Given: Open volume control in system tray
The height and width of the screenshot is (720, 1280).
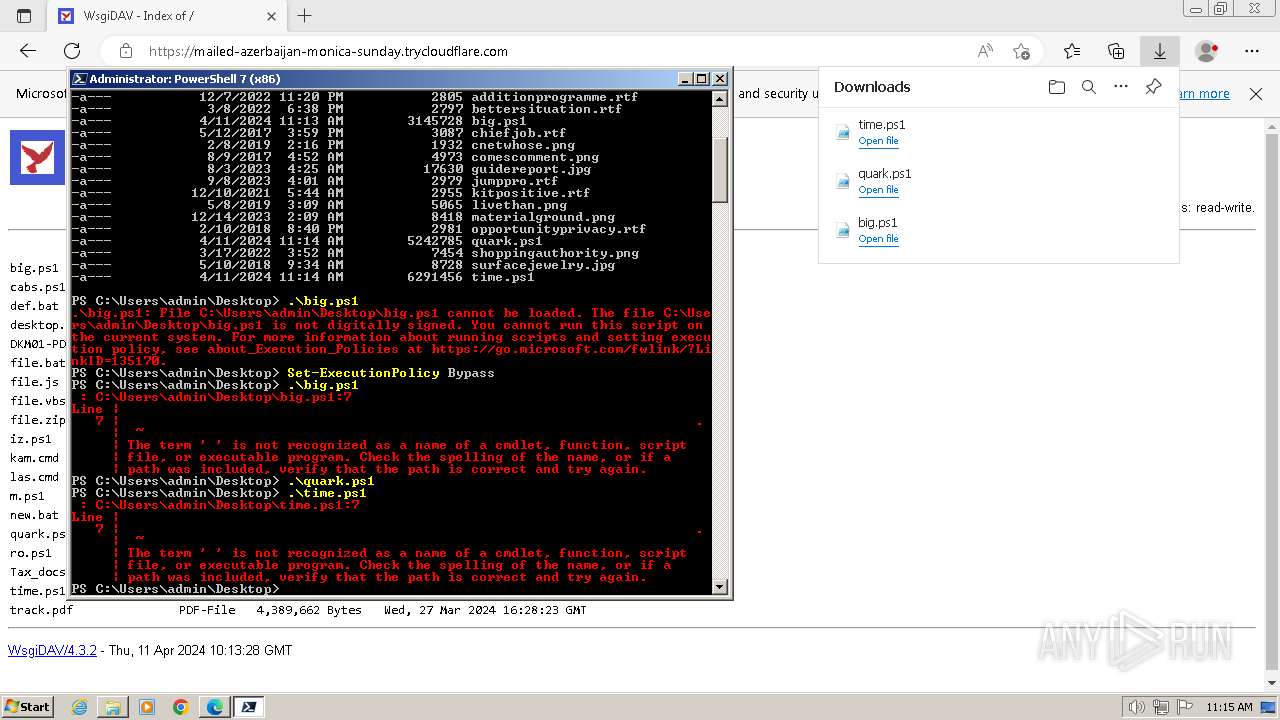Looking at the screenshot, I should pyautogui.click(x=1136, y=707).
